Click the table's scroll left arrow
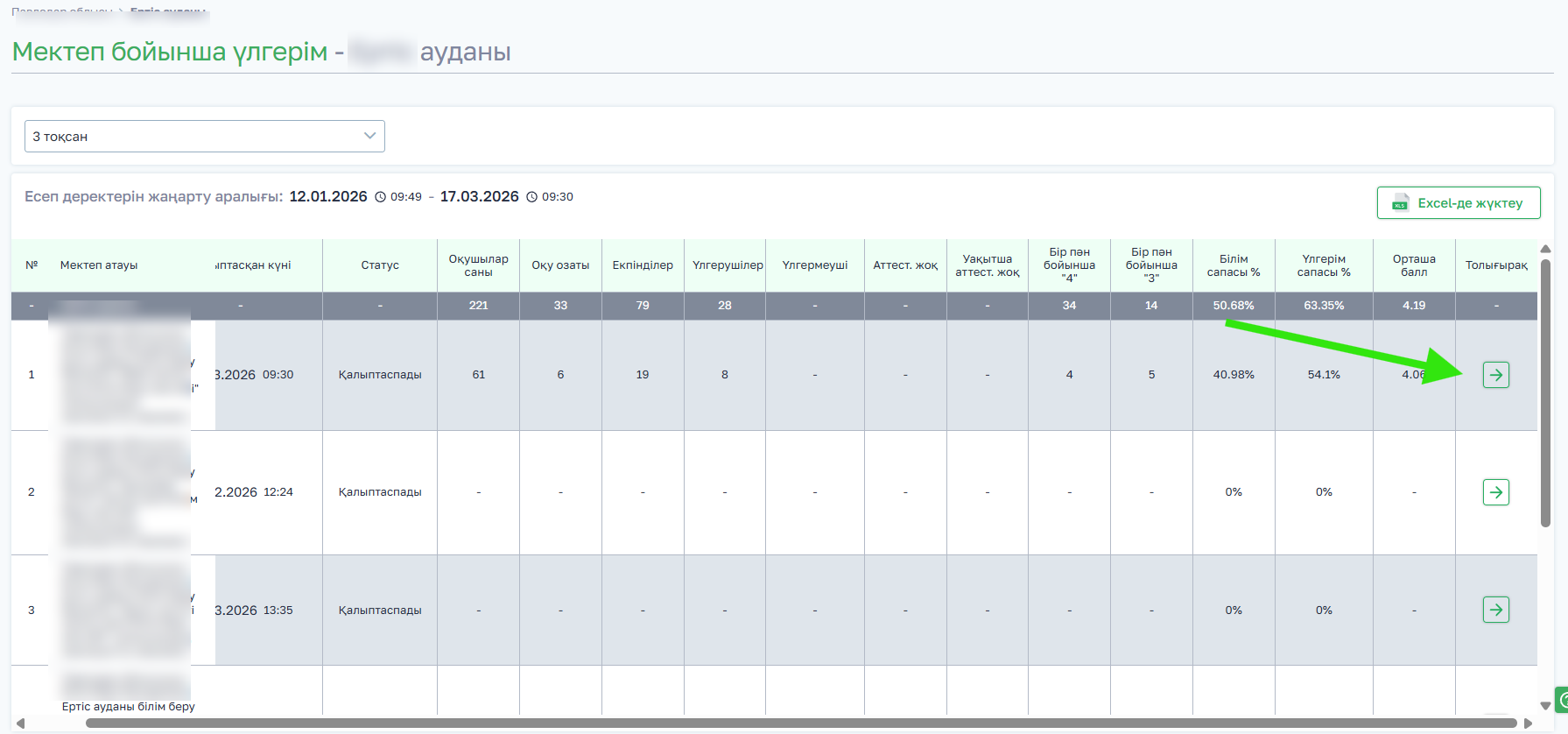Viewport: 1568px width, 734px height. pyautogui.click(x=20, y=723)
